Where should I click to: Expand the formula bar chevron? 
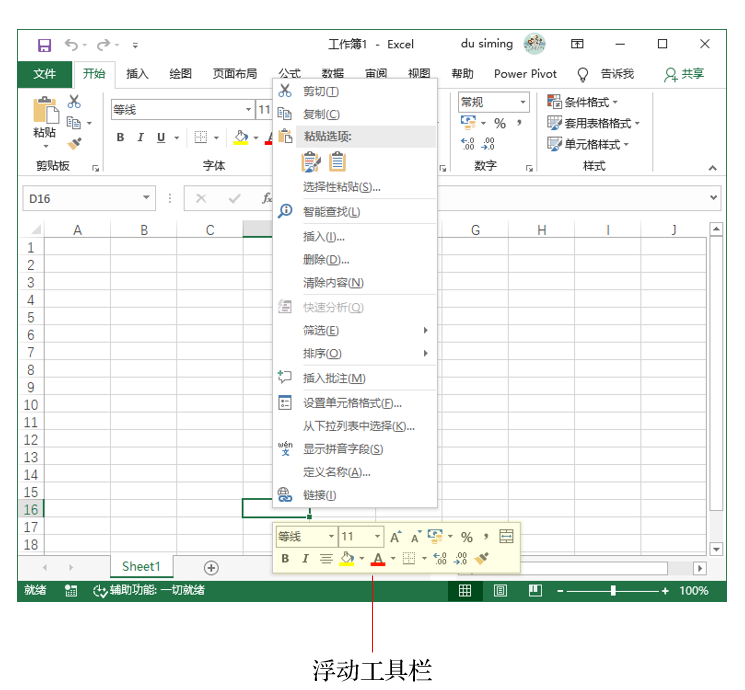pos(713,198)
